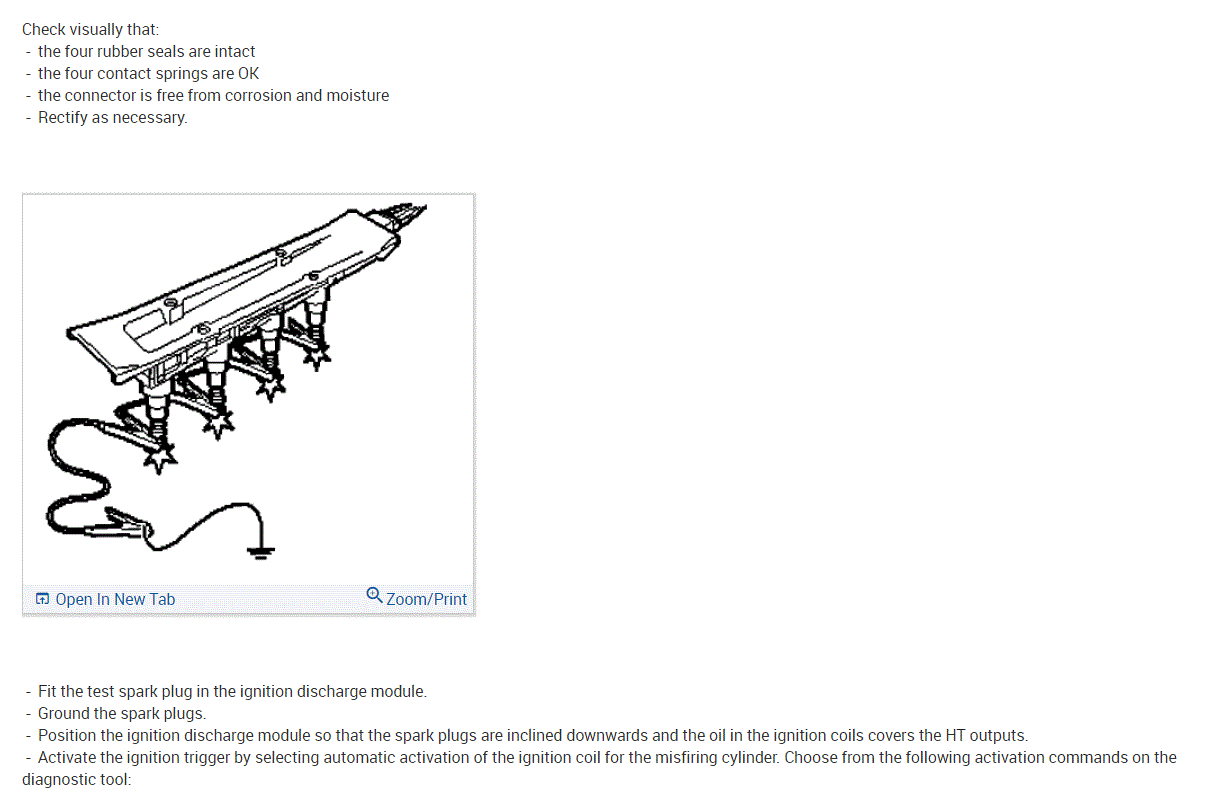Click the ground symbol in the diagram

(x=261, y=548)
